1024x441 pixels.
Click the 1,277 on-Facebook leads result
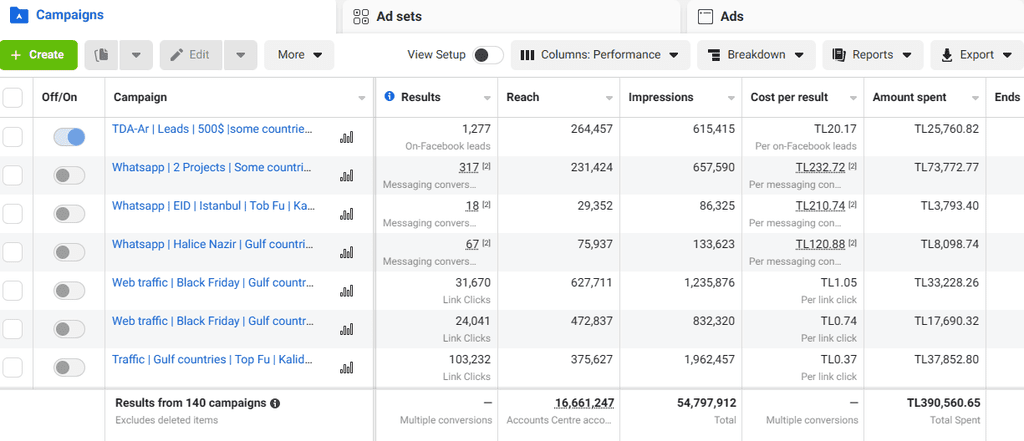pos(476,129)
